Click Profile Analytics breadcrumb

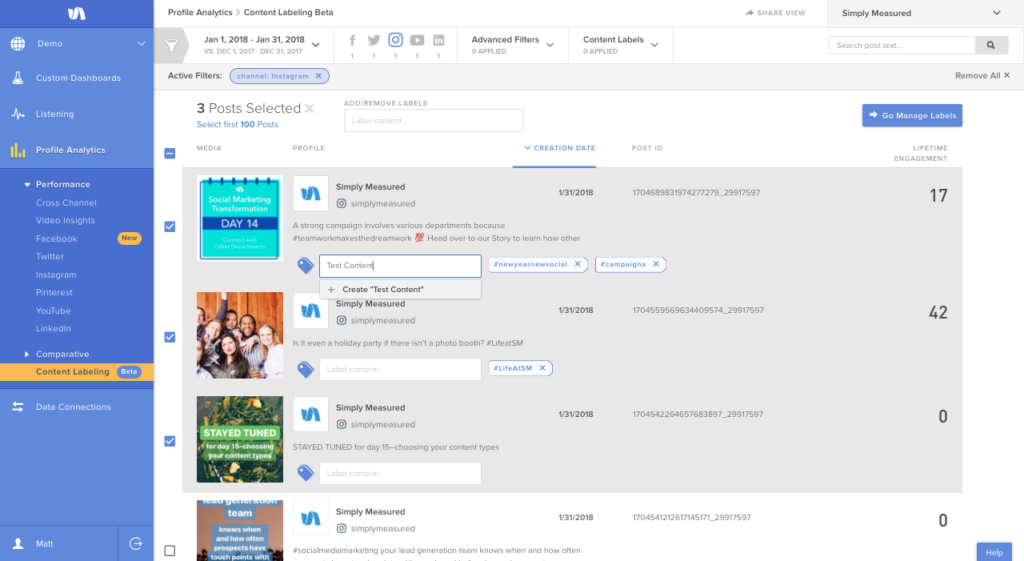pyautogui.click(x=200, y=12)
